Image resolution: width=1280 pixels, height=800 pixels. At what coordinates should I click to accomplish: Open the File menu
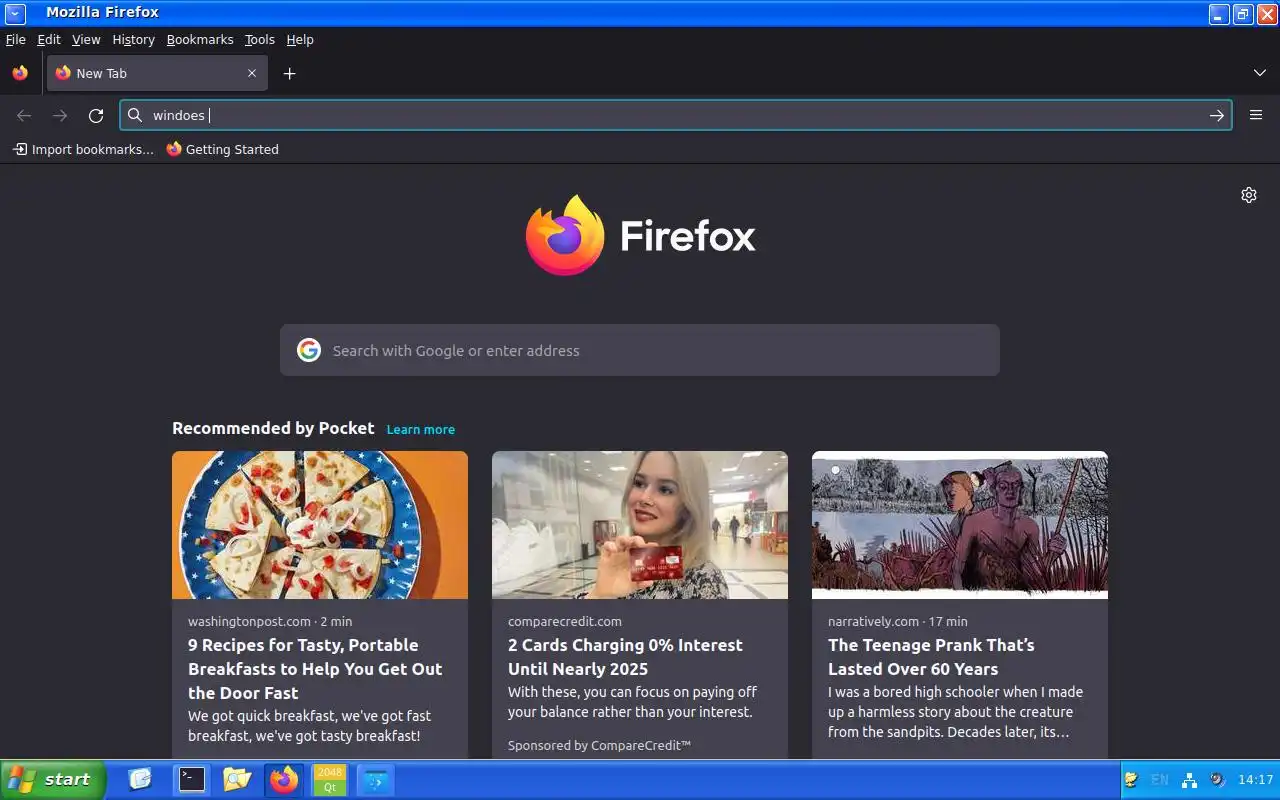(15, 39)
